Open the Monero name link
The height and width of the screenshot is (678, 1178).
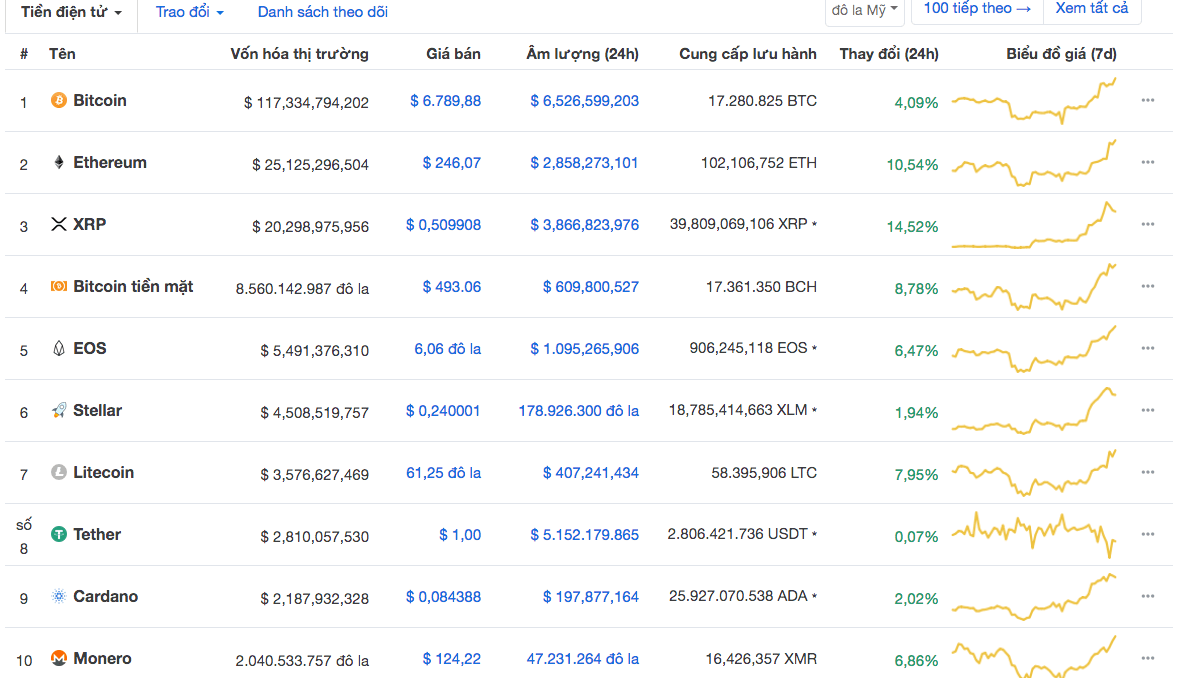(102, 658)
